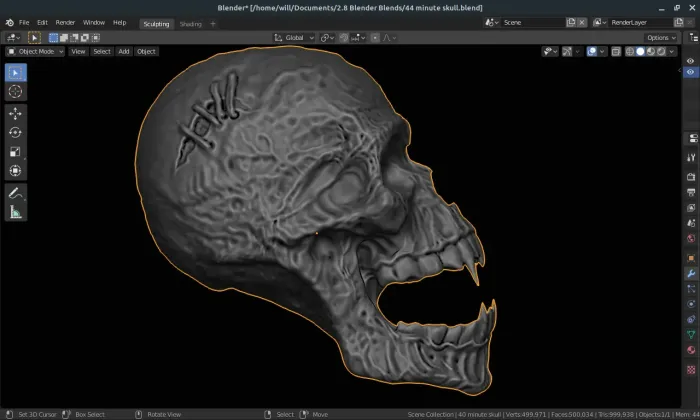The image size is (700, 420).
Task: Select the Cursor tool in toolbar
Action: 16,91
